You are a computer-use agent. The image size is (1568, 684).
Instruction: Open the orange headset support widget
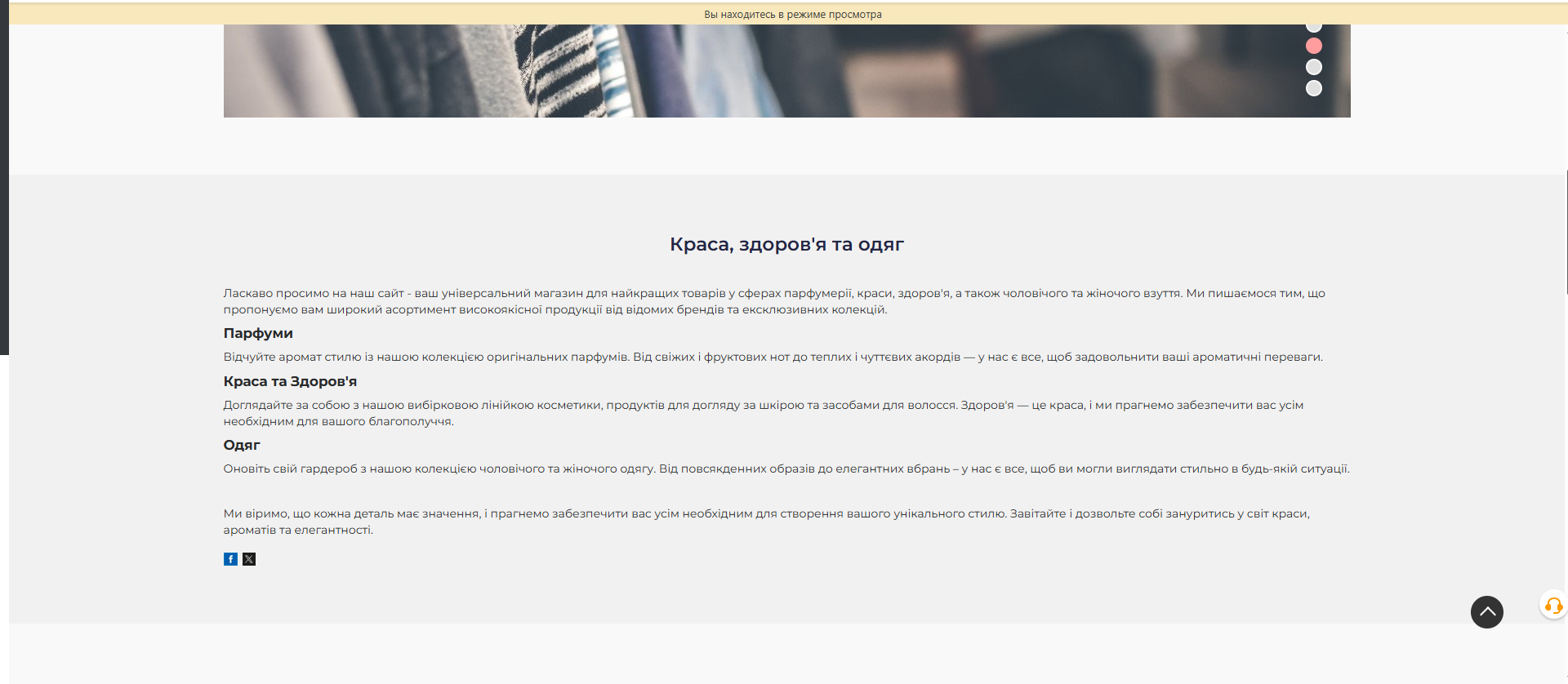[x=1553, y=606]
